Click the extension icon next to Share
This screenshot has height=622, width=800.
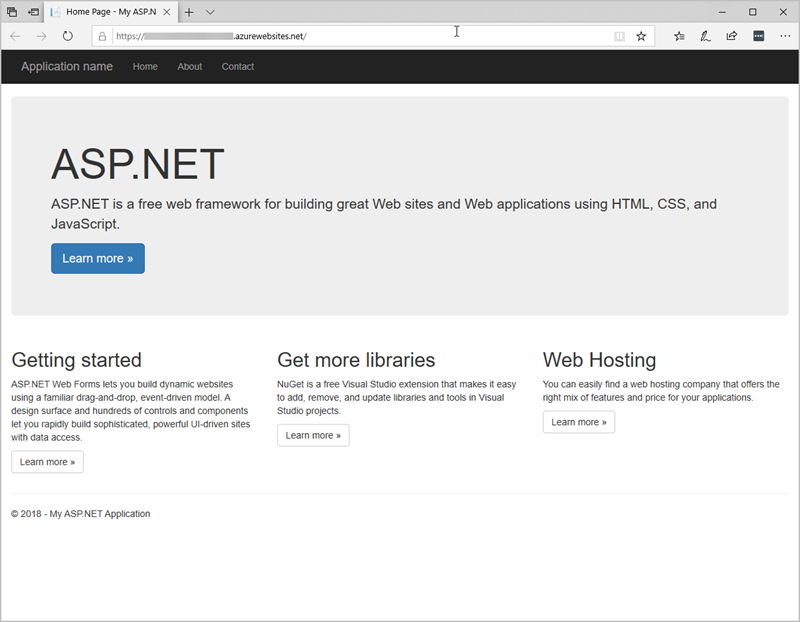point(759,36)
